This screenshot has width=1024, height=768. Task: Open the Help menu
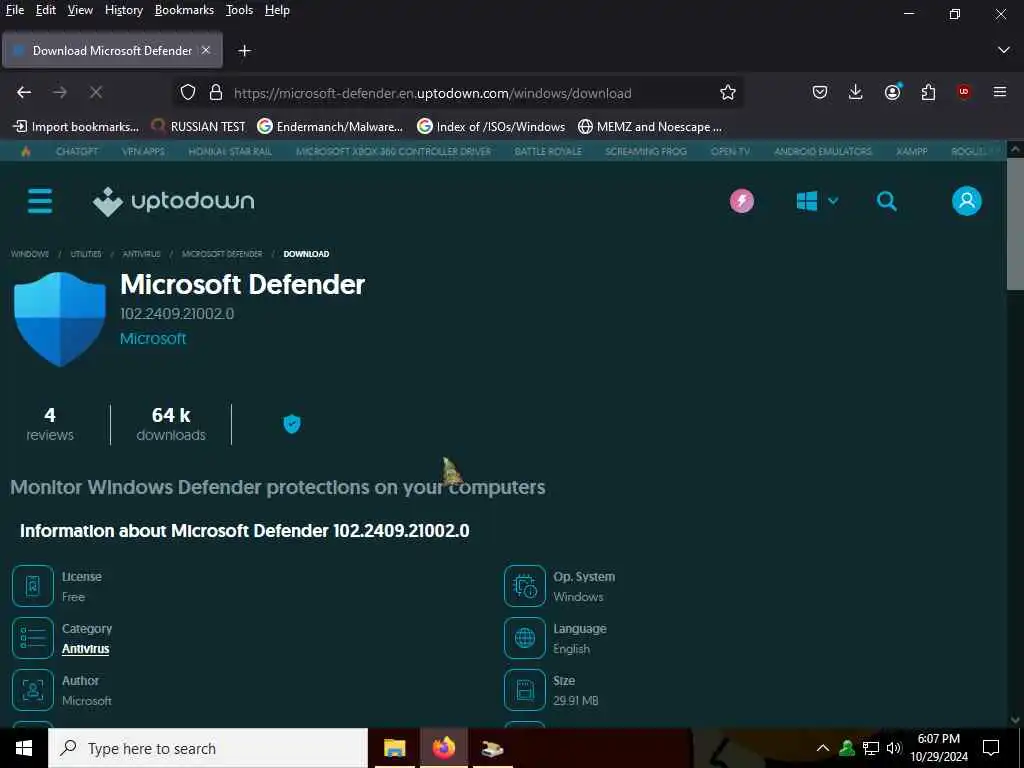coord(277,10)
